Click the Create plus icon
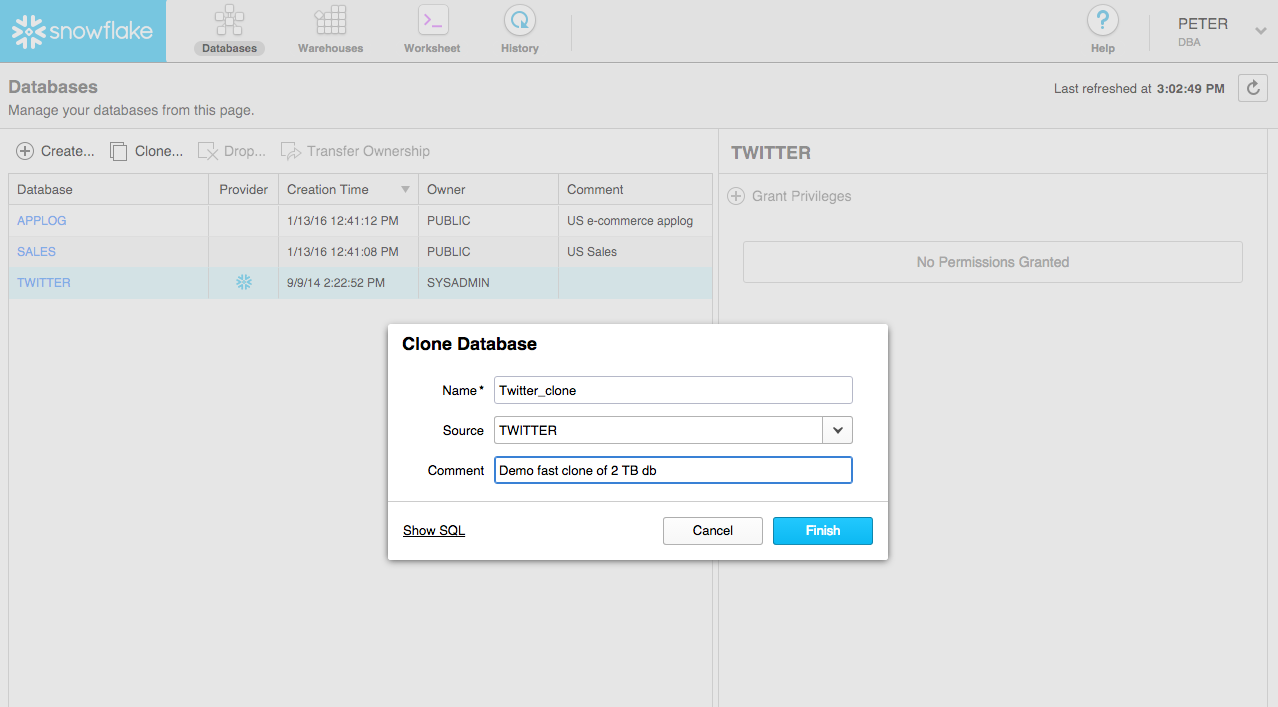This screenshot has width=1278, height=707. click(25, 151)
